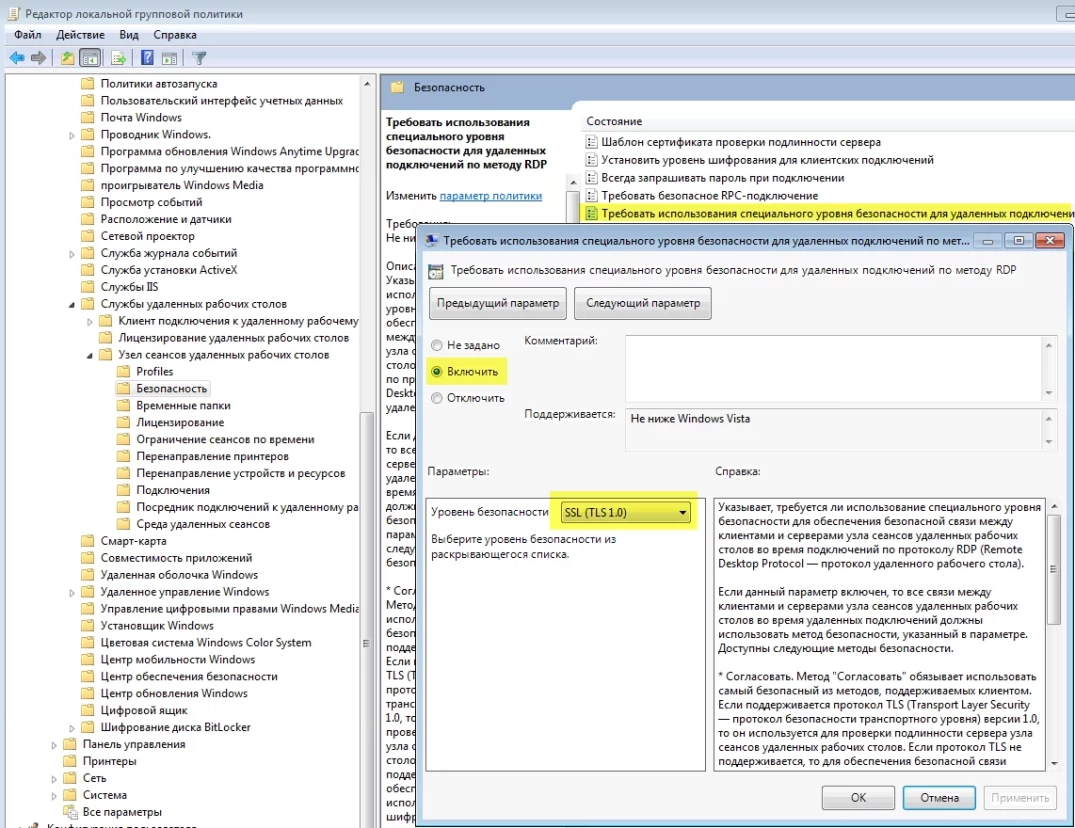
Task: Click the policy icon beside Установить уровень шифрования
Action: tap(592, 160)
